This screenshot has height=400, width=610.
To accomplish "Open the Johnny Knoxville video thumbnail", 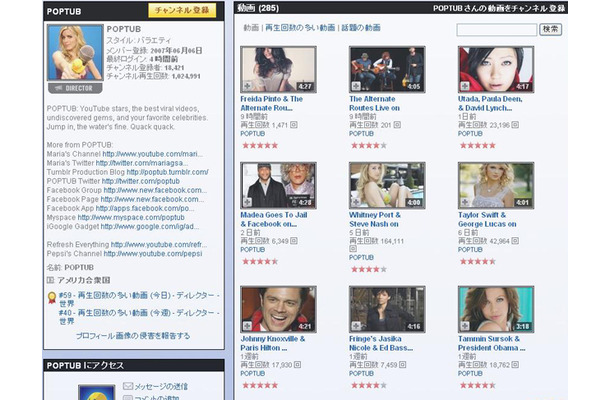I will point(278,309).
